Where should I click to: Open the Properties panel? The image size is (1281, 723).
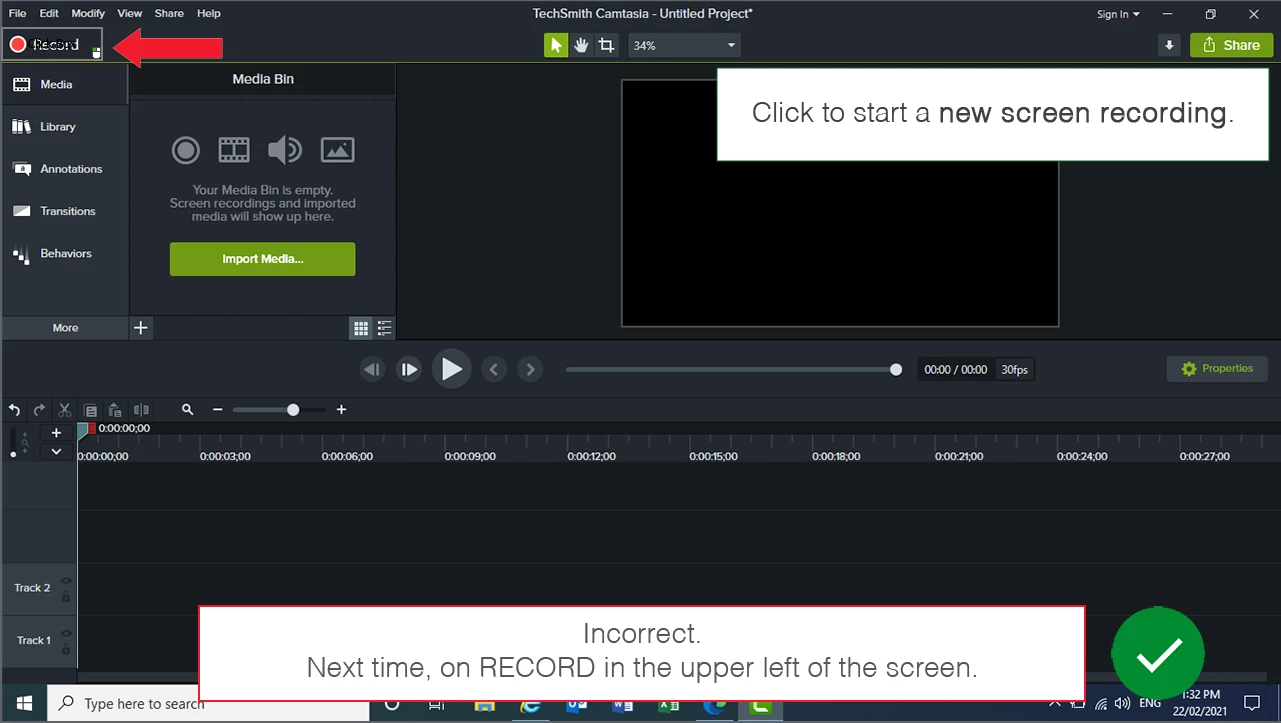[x=1217, y=369]
